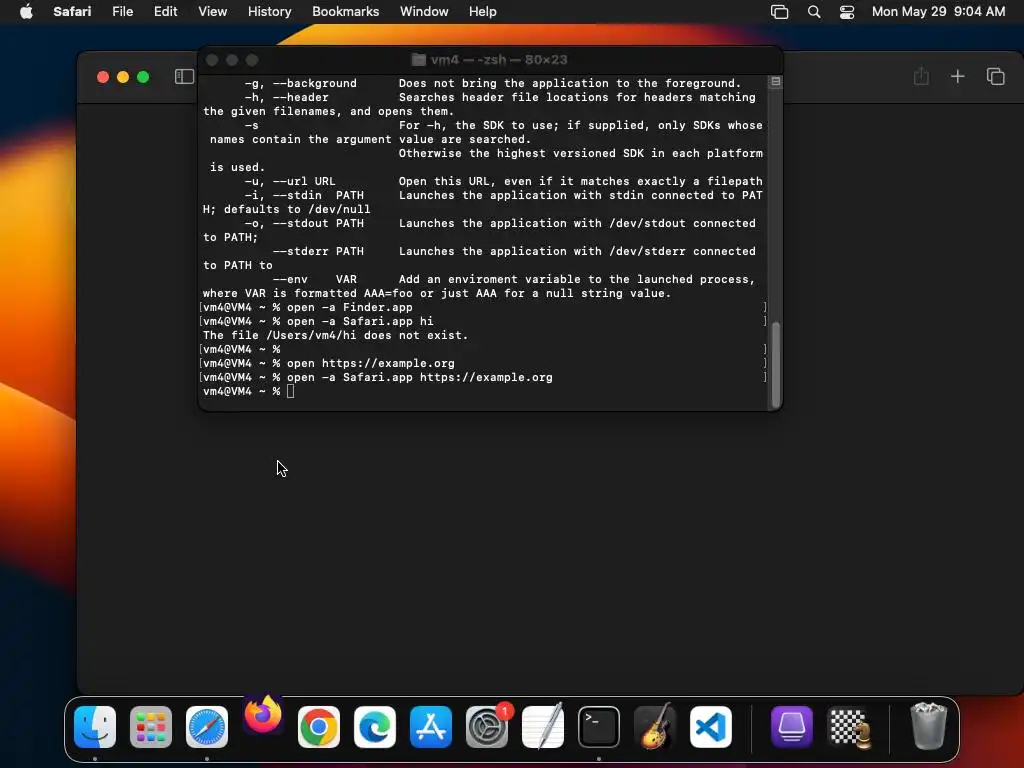The width and height of the screenshot is (1024, 768).
Task: Open Chess from the Dock
Action: [x=848, y=727]
